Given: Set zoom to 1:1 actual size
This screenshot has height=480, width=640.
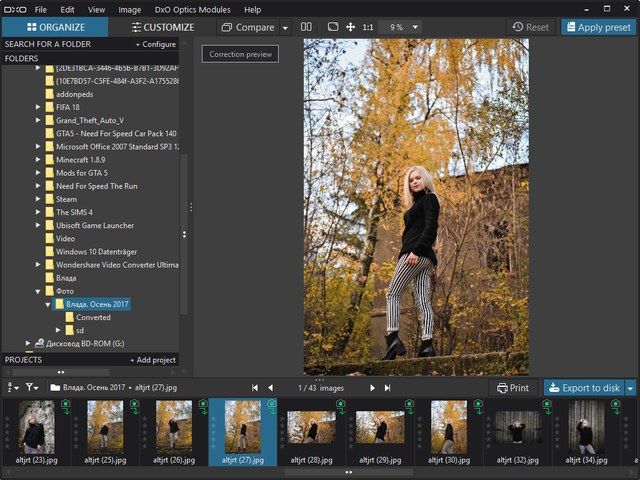Looking at the screenshot, I should click(x=368, y=27).
